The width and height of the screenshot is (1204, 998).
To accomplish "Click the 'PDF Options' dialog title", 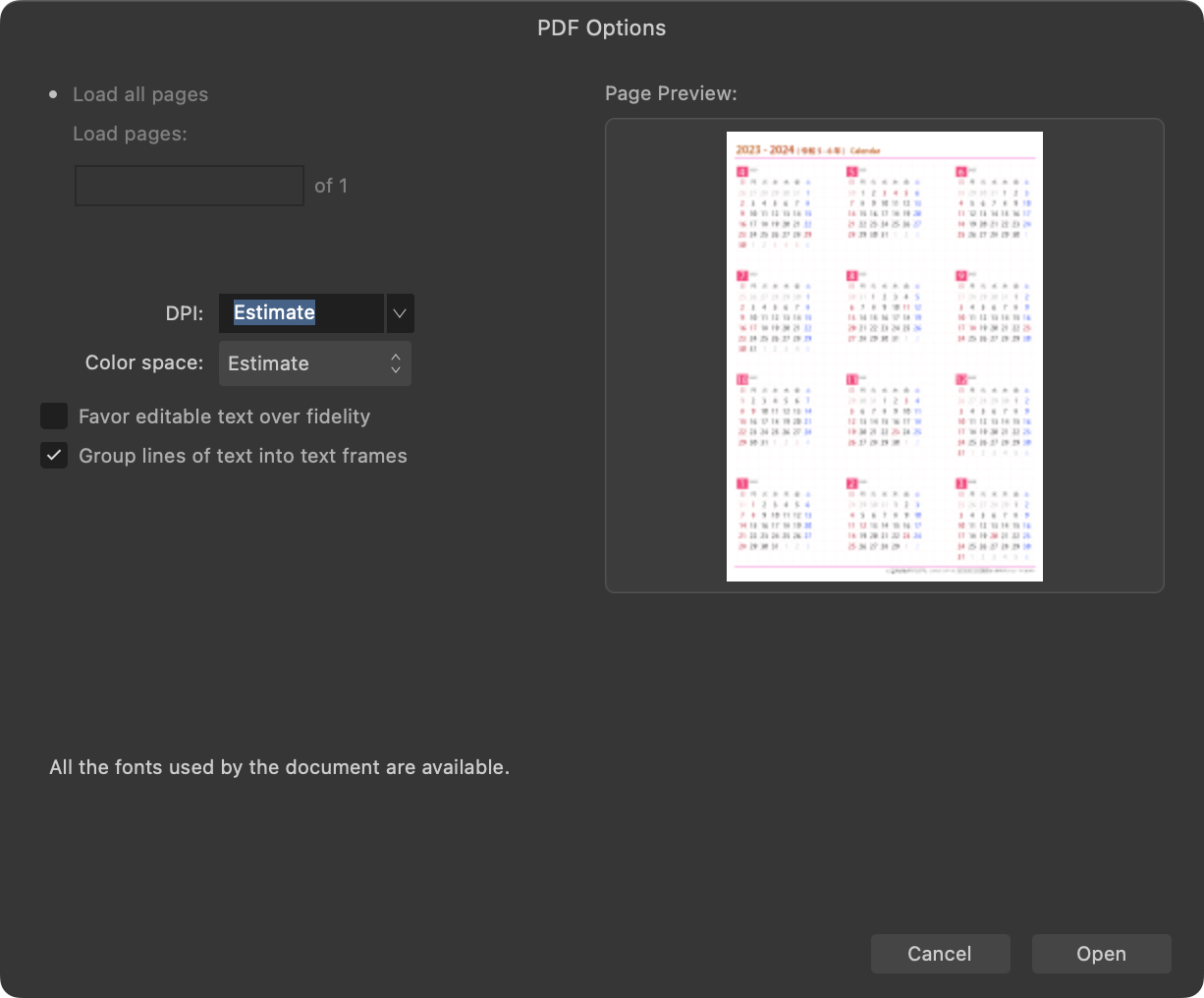I will (601, 28).
